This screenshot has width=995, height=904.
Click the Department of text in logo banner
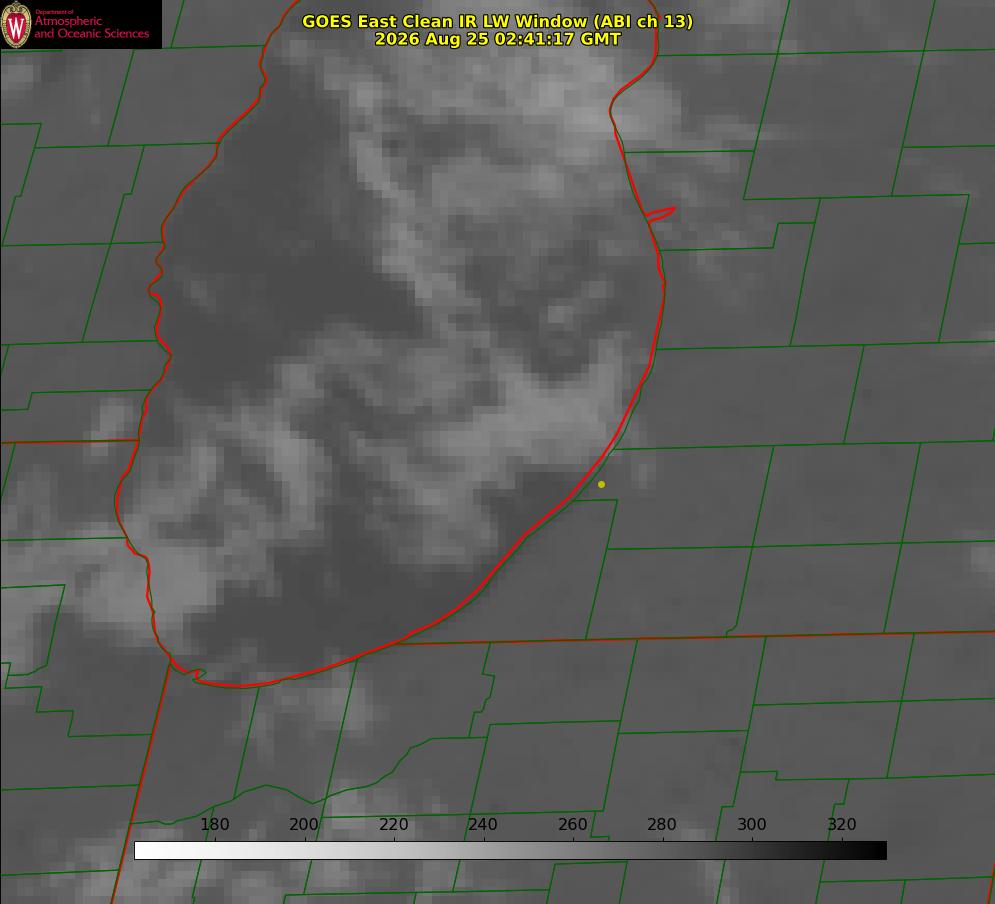coord(54,12)
